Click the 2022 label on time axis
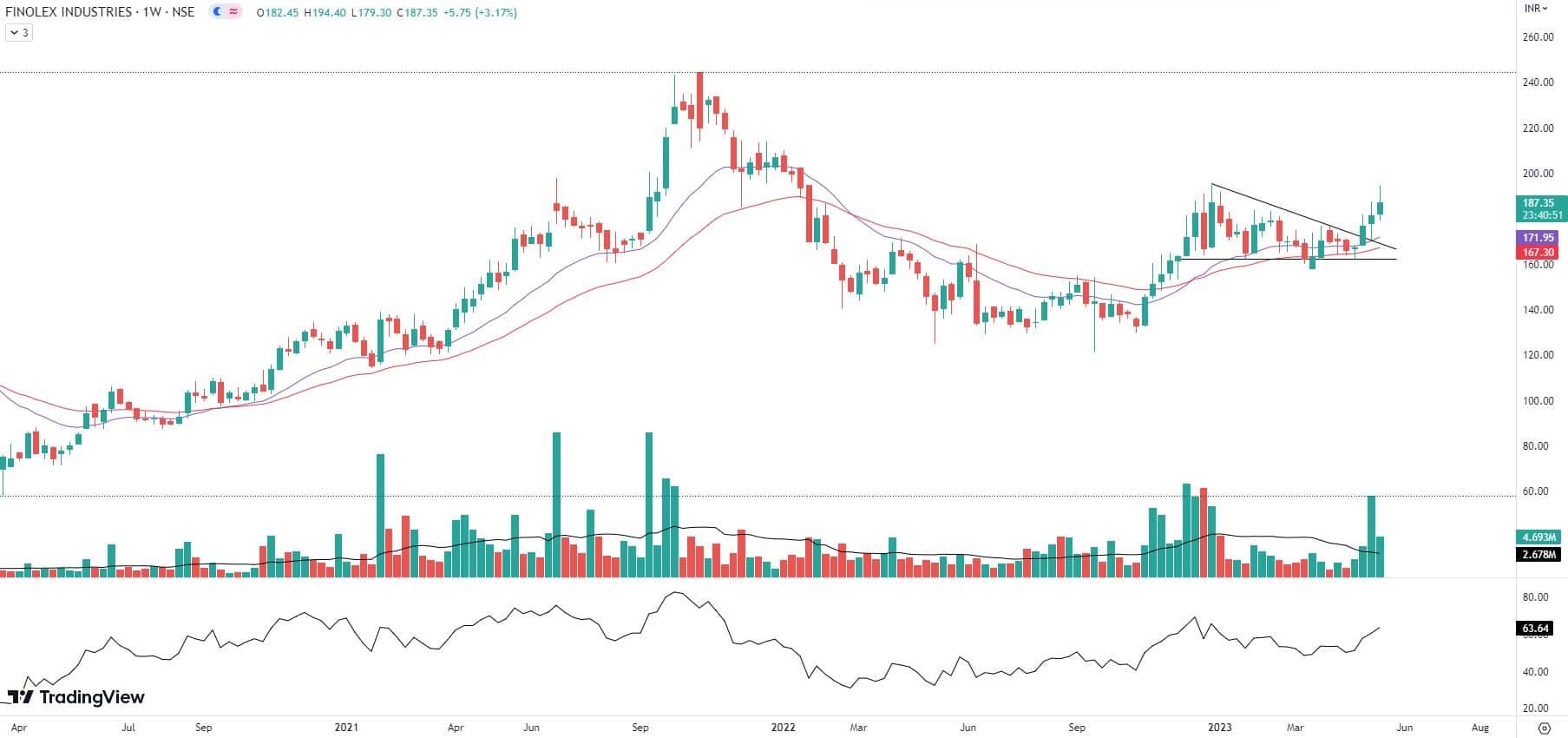This screenshot has height=738, width=1568. pyautogui.click(x=784, y=728)
